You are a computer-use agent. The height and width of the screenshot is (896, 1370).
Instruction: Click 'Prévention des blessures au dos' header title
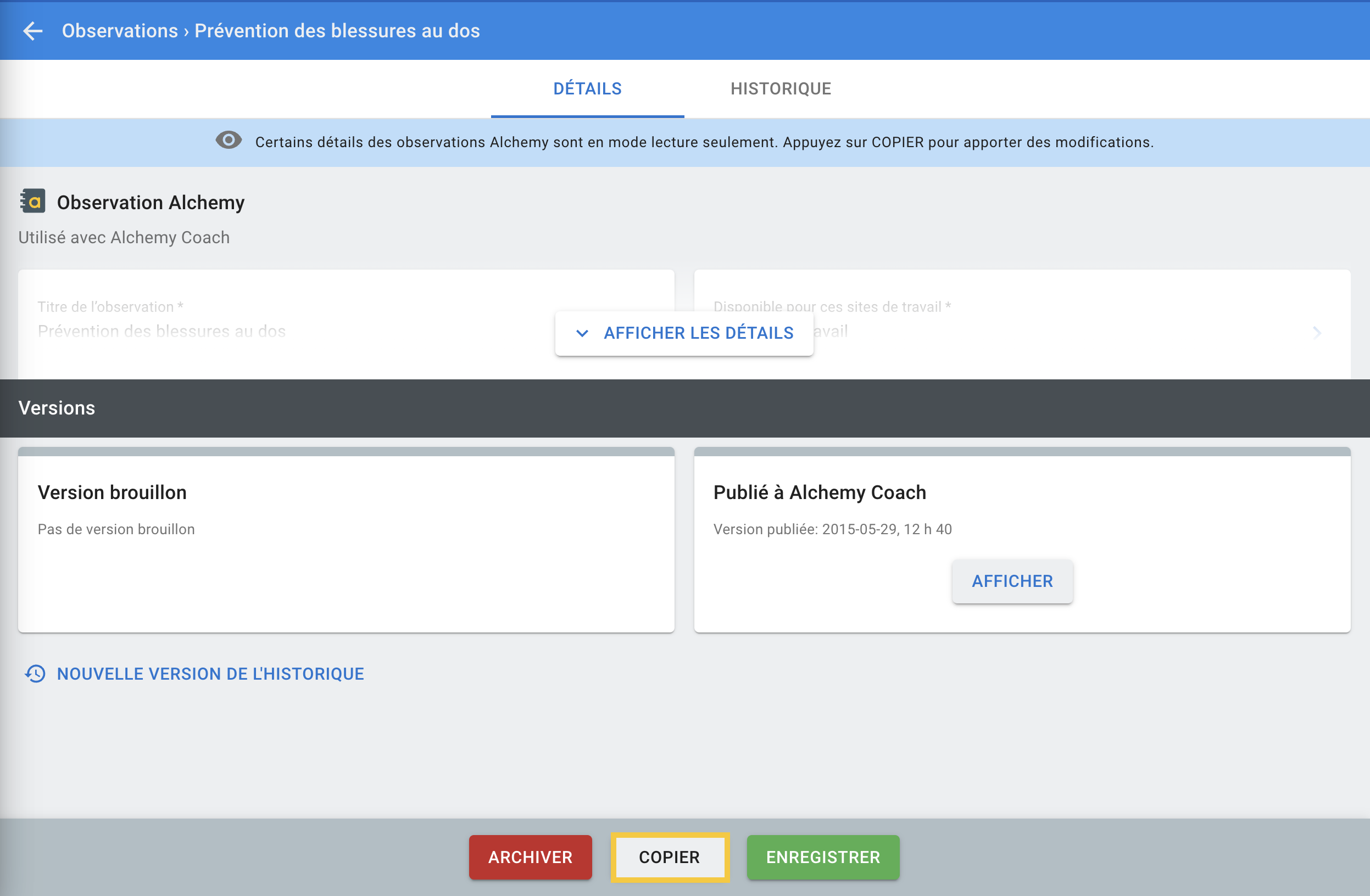click(337, 31)
